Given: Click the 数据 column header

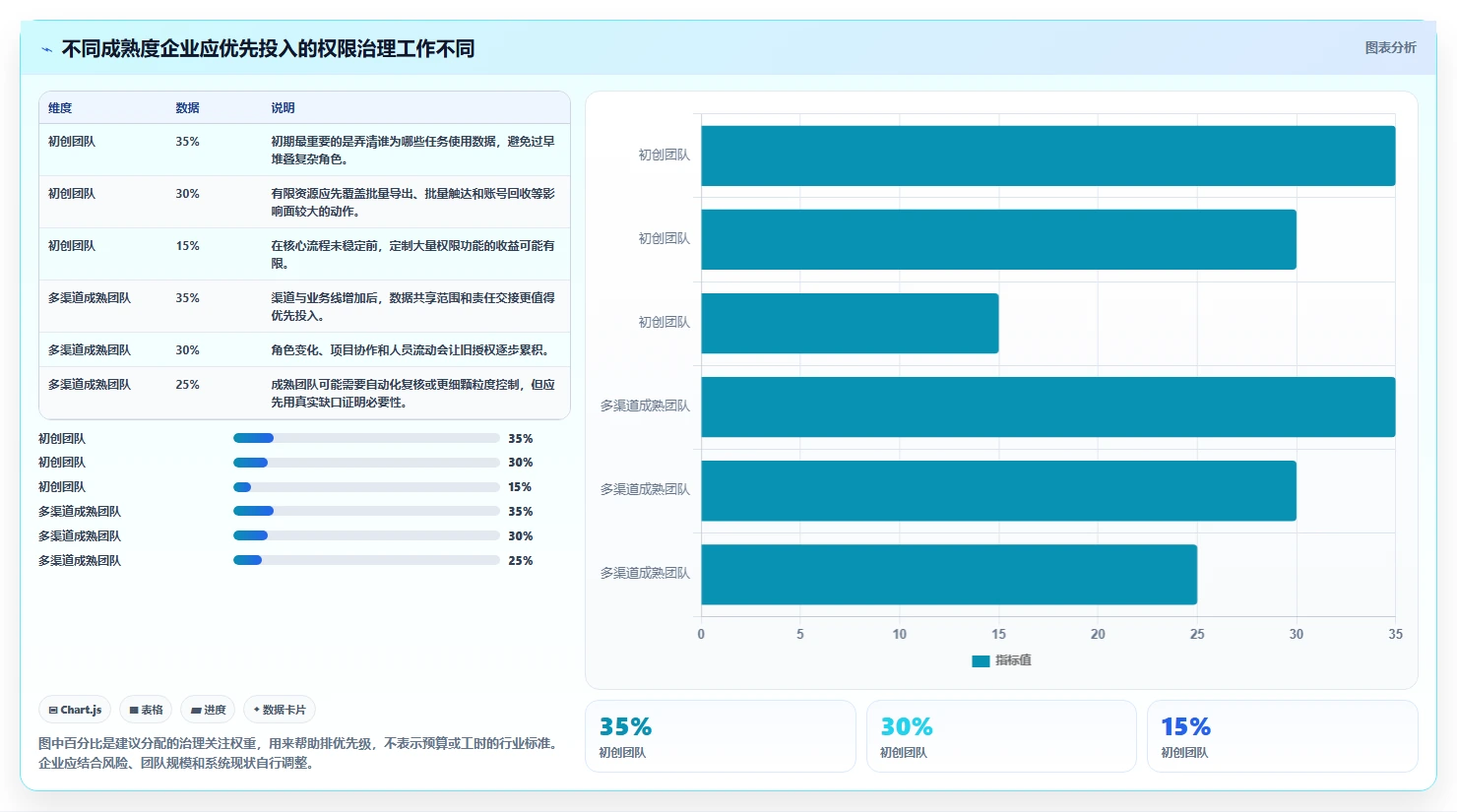Looking at the screenshot, I should [188, 108].
